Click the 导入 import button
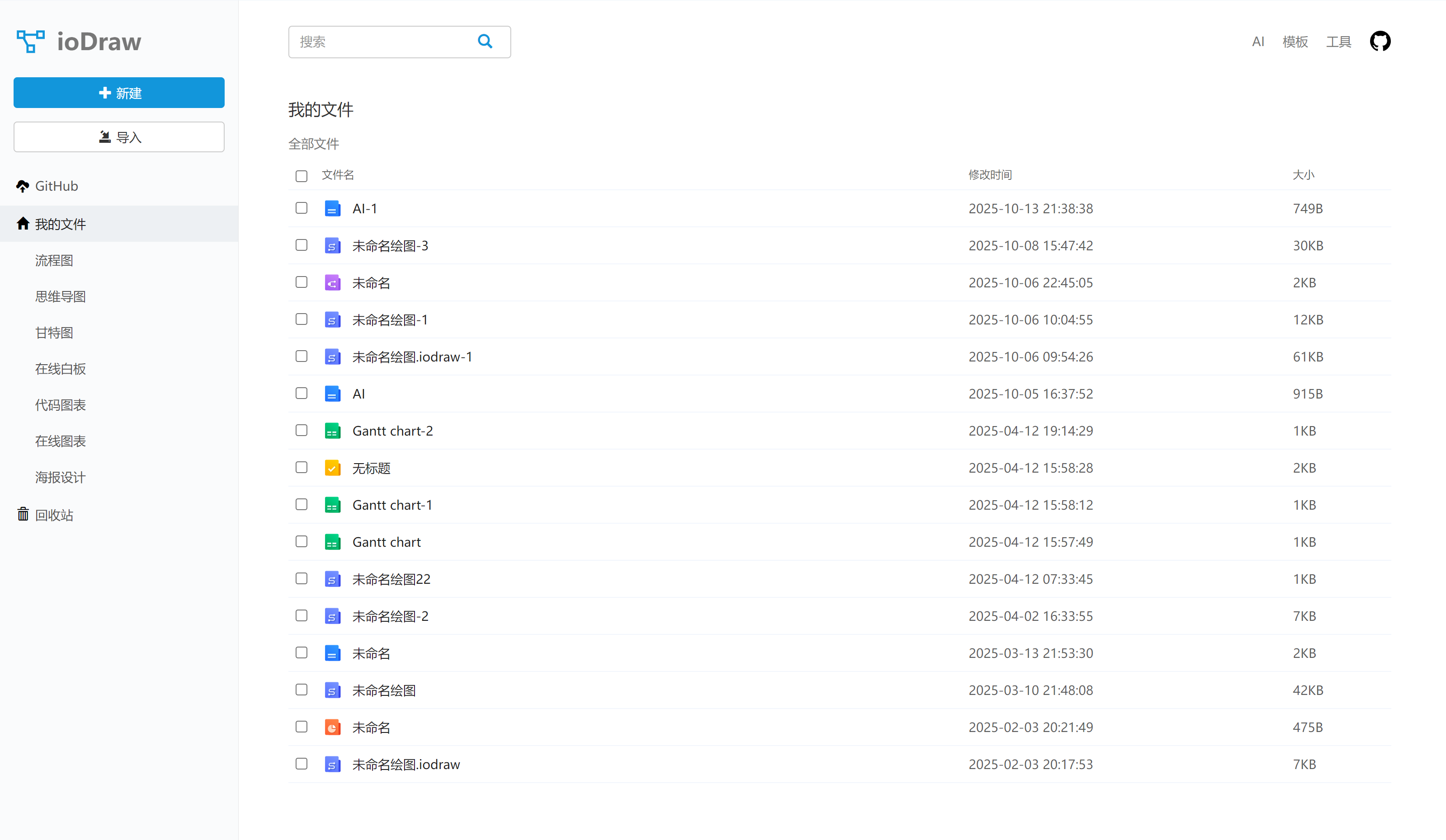 click(x=119, y=137)
